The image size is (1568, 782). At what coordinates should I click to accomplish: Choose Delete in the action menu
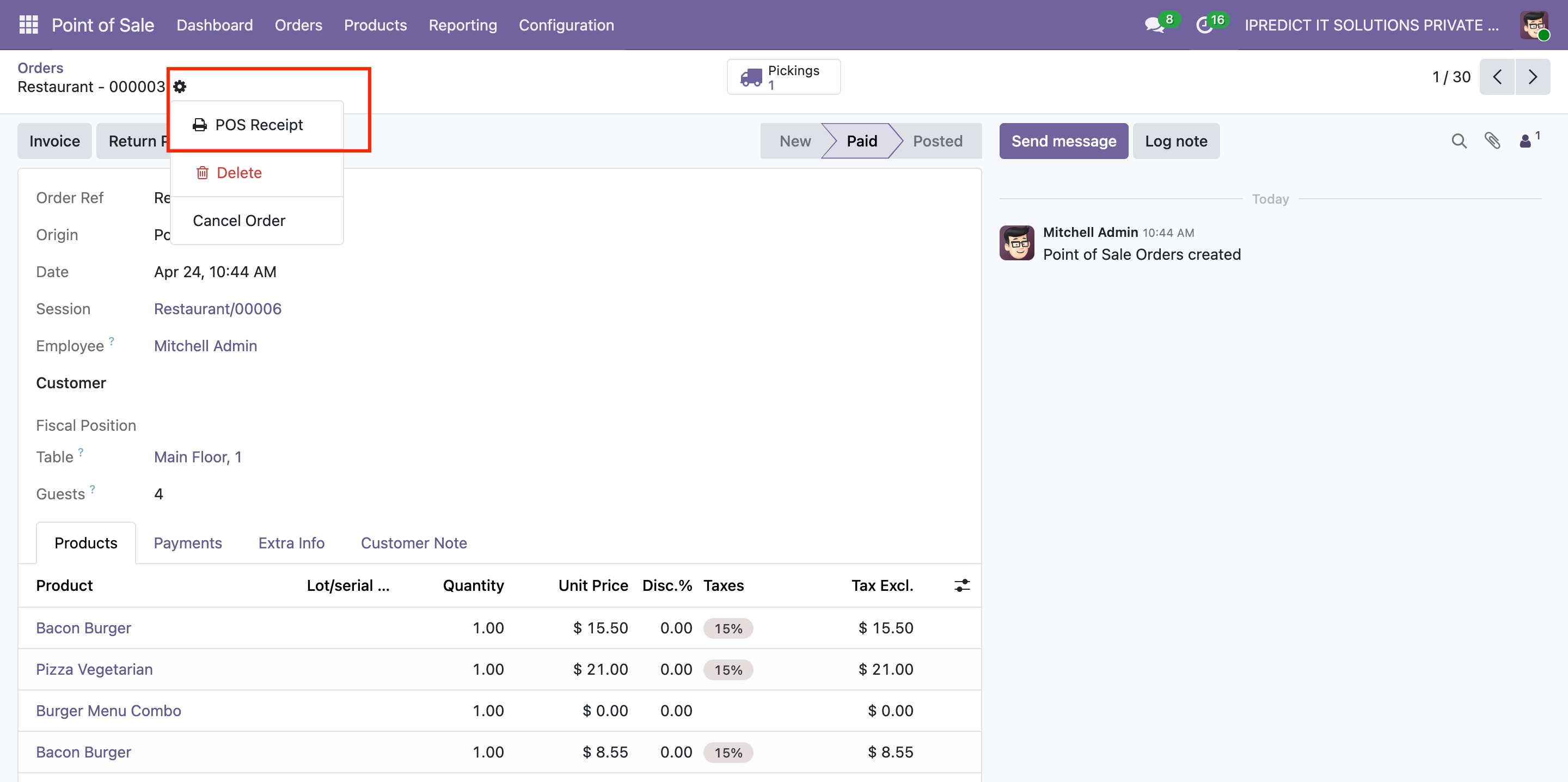[x=238, y=173]
